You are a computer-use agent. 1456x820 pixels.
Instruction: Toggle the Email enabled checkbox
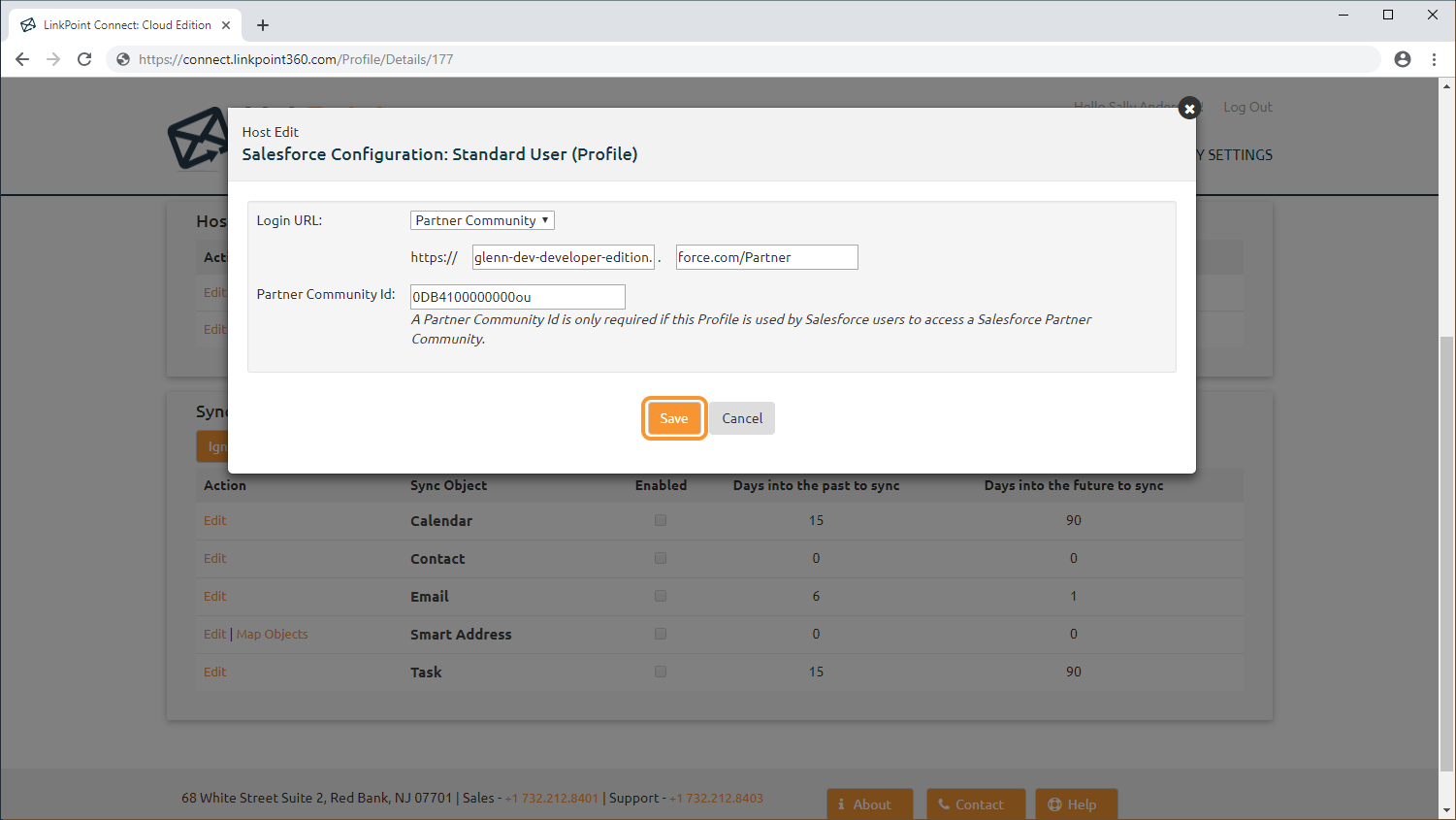click(661, 596)
